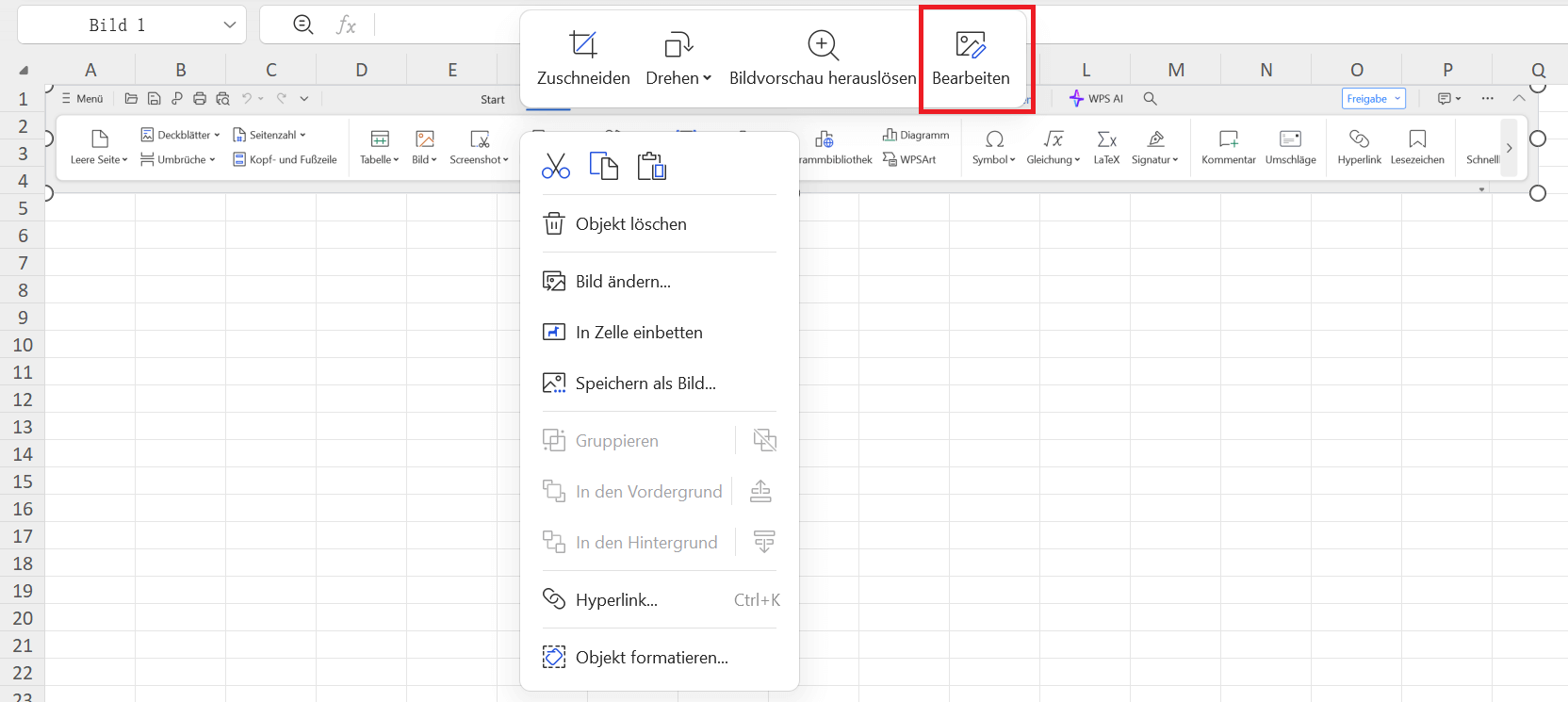1568x702 pixels.
Task: Open Hyperlink... from the context menu
Action: point(660,600)
